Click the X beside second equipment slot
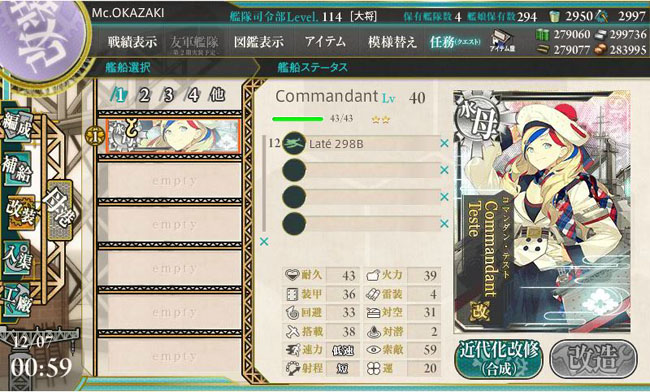 click(444, 170)
